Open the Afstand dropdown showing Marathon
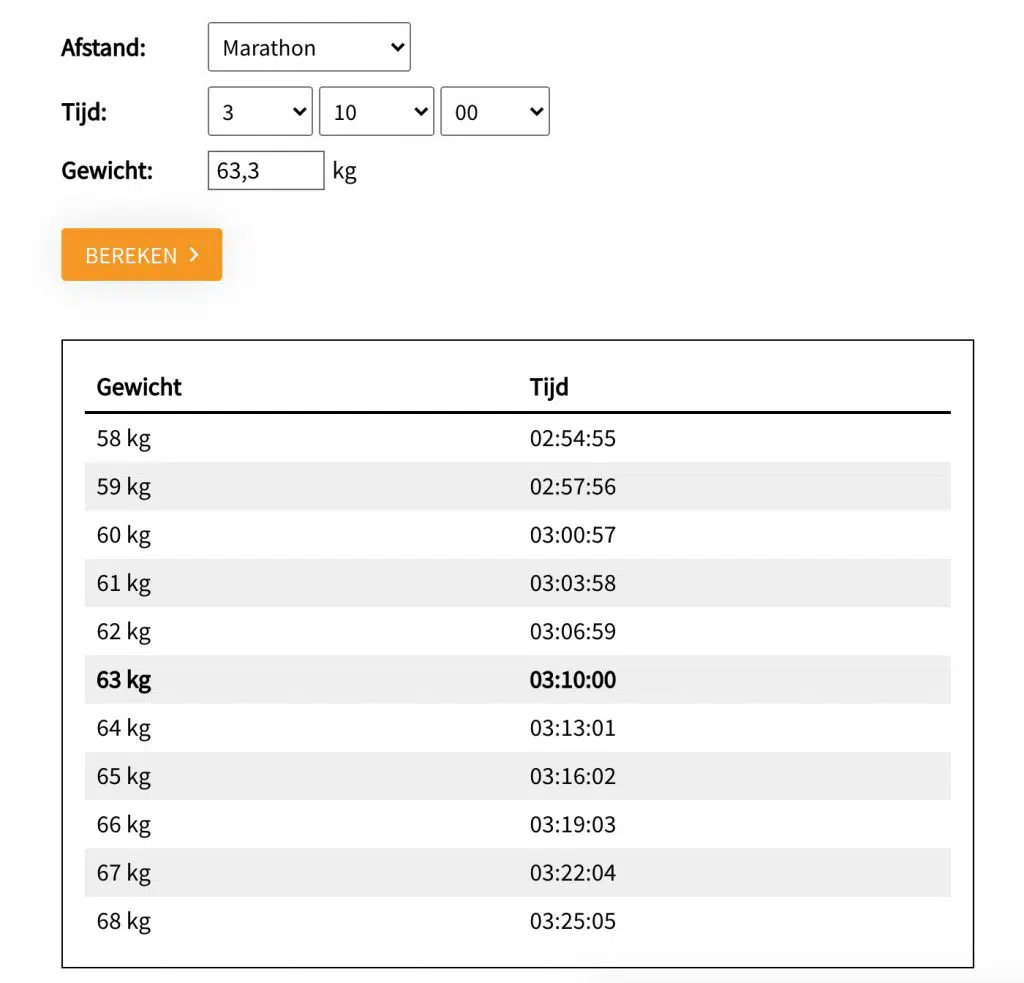The width and height of the screenshot is (1024, 983). coord(309,48)
